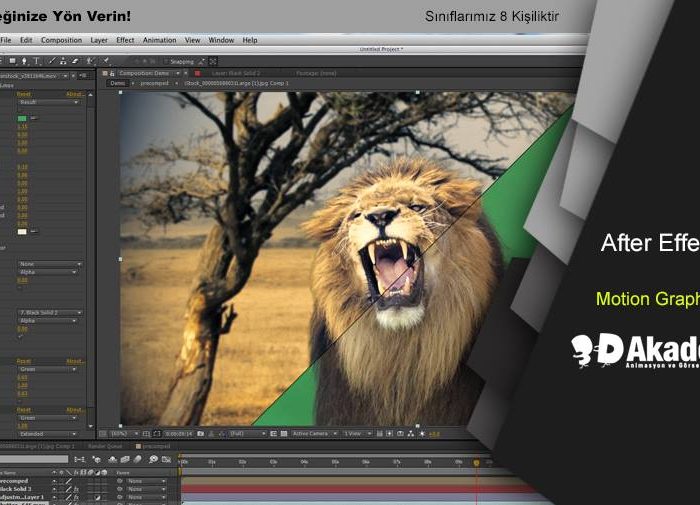Click the transparency grid icon in viewer

[x=283, y=434]
